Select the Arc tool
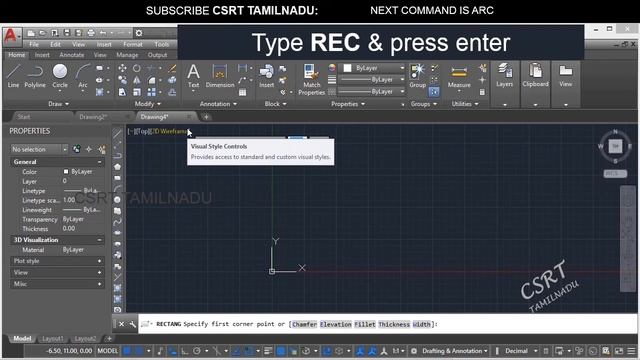 82,76
